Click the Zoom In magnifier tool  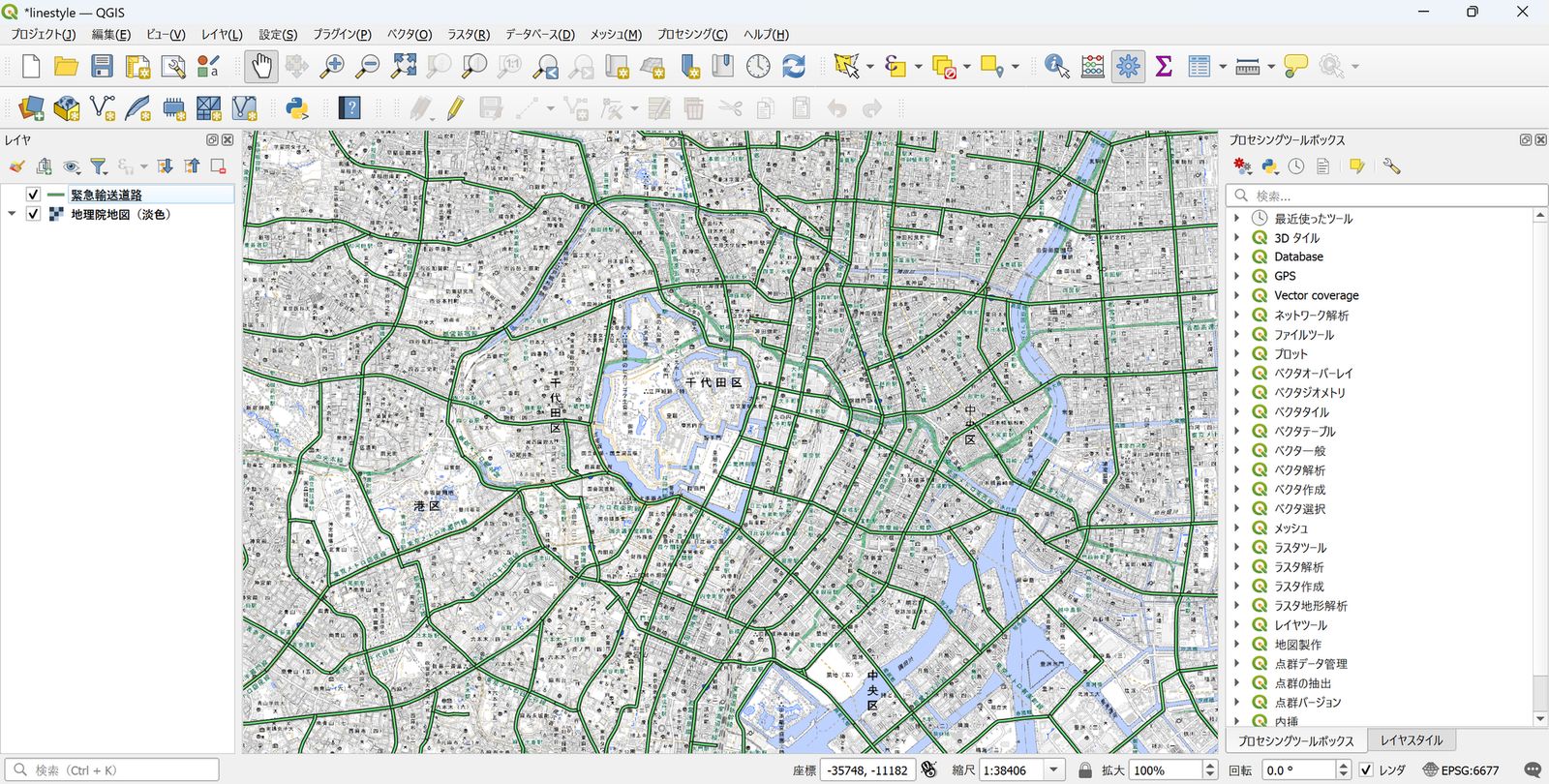pyautogui.click(x=332, y=66)
